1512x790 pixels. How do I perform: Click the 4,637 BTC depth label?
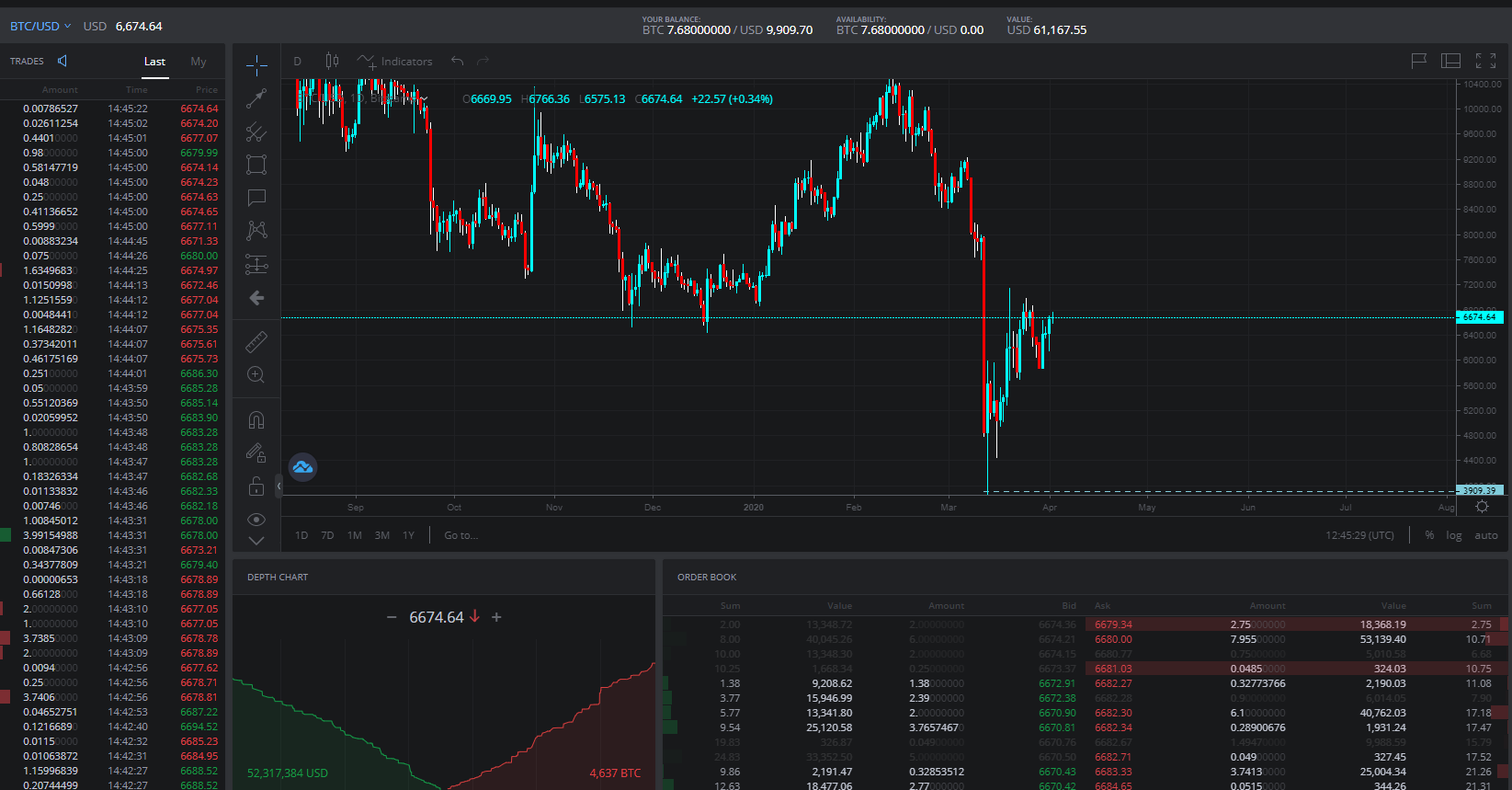(x=615, y=773)
